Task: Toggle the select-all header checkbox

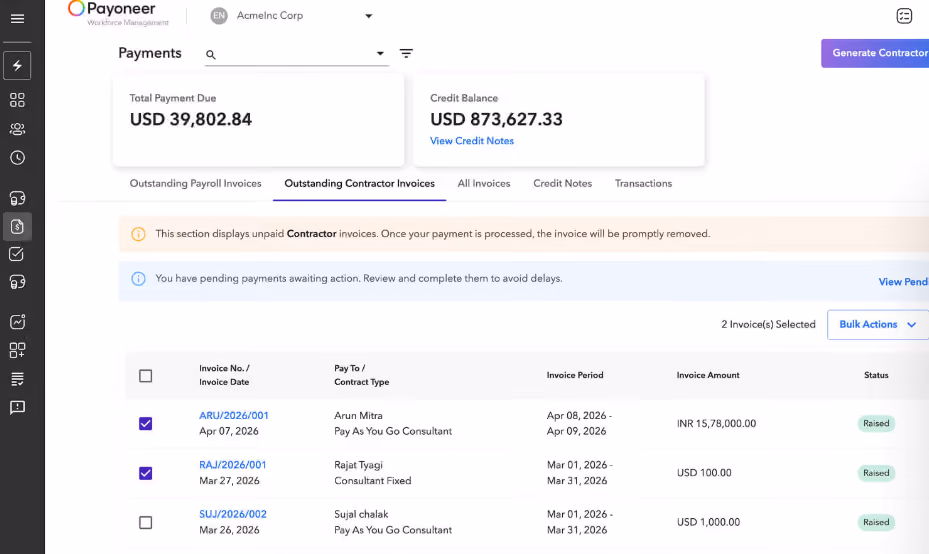Action: tap(145, 376)
